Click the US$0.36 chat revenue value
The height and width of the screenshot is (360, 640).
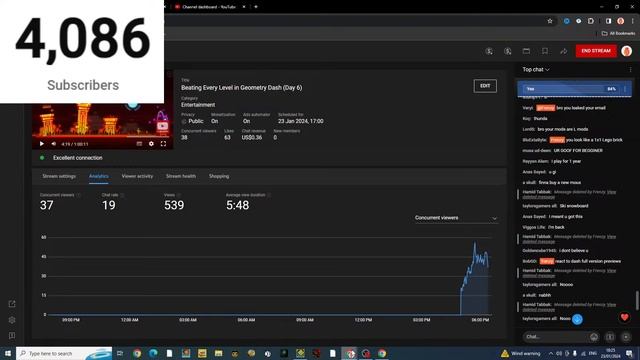click(x=252, y=138)
